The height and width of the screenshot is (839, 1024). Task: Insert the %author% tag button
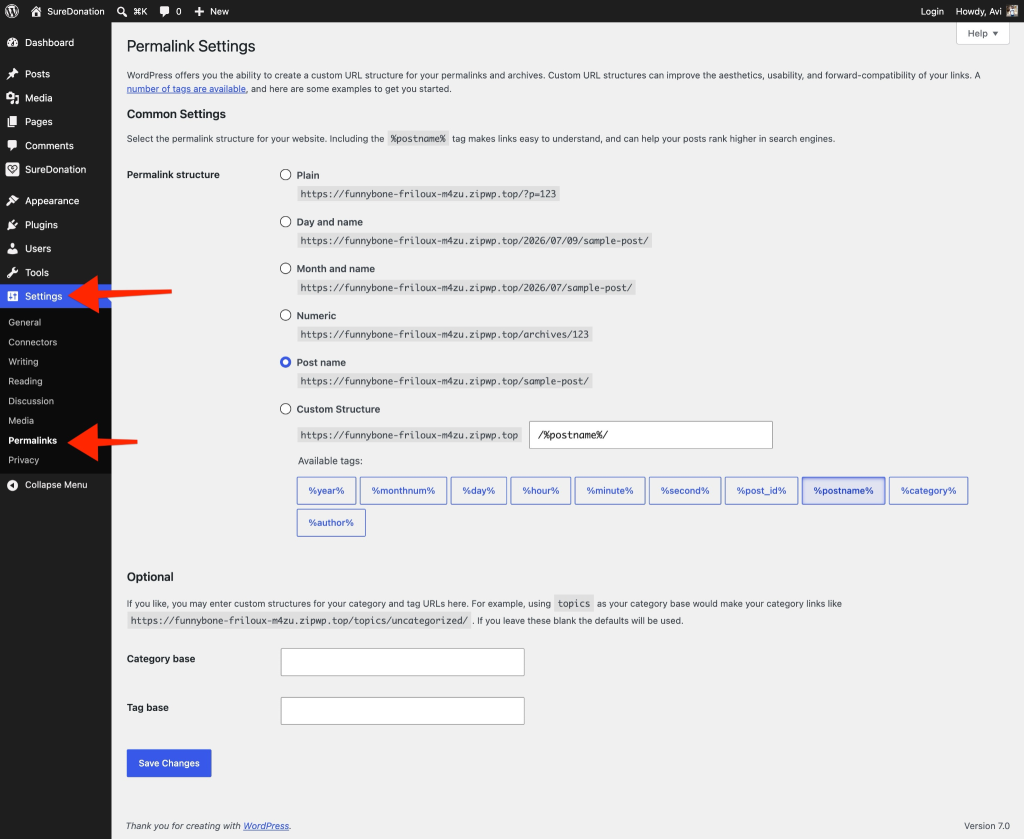pos(331,523)
